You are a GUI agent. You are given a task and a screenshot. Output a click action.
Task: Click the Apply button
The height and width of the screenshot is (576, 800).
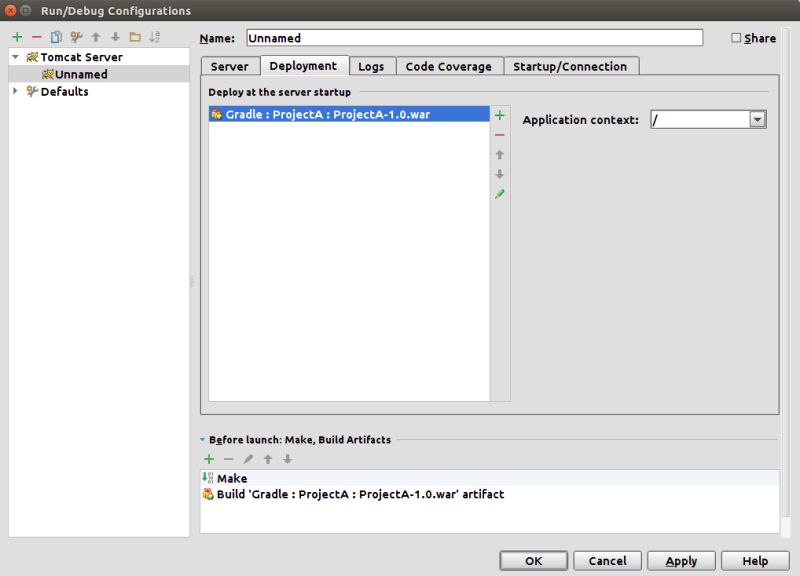pos(681,560)
